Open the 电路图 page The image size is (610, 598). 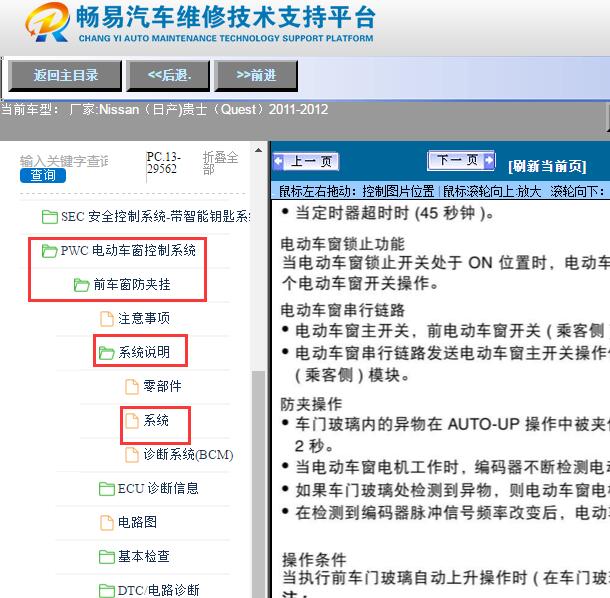tap(137, 523)
